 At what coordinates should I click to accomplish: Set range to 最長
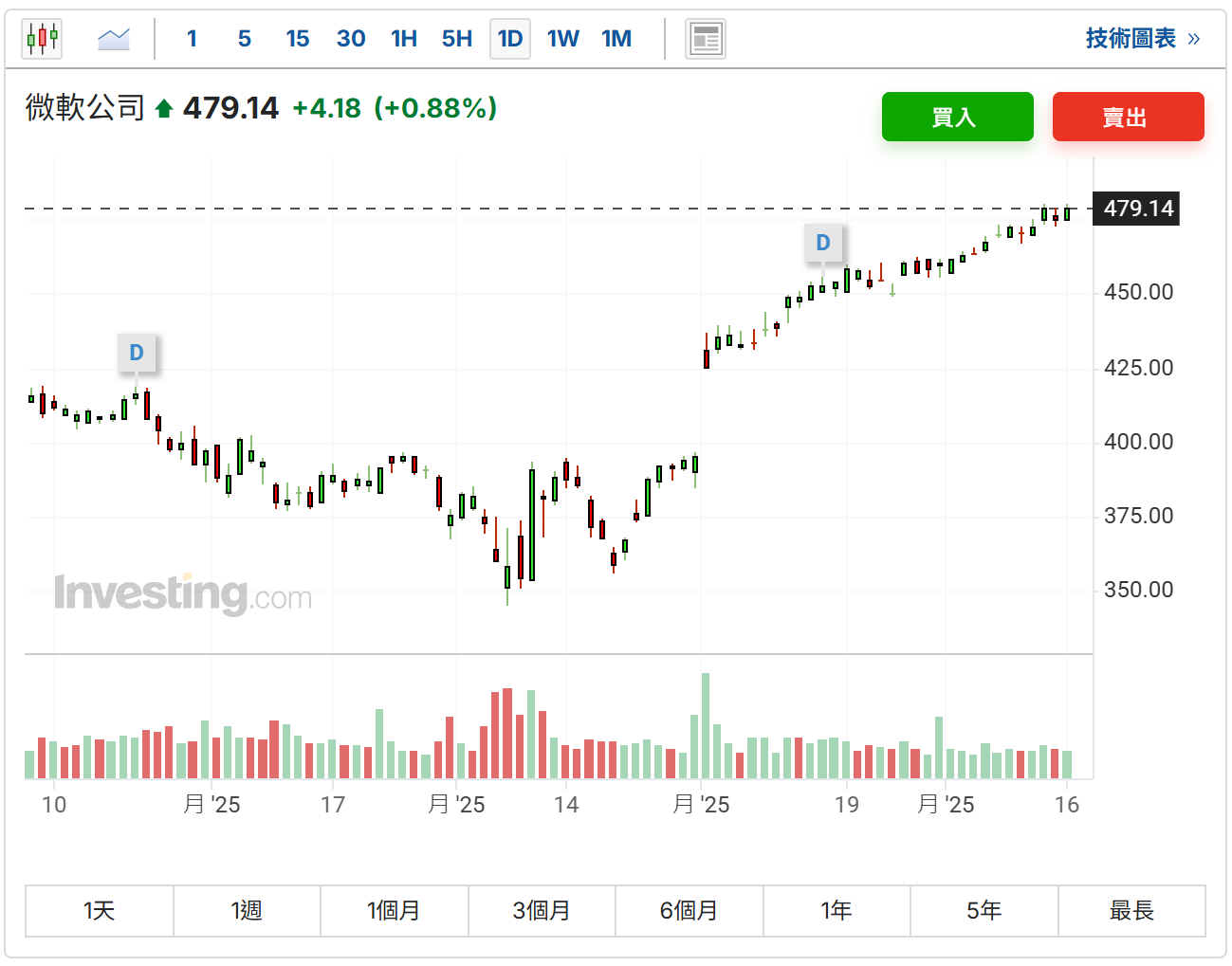point(1131,911)
